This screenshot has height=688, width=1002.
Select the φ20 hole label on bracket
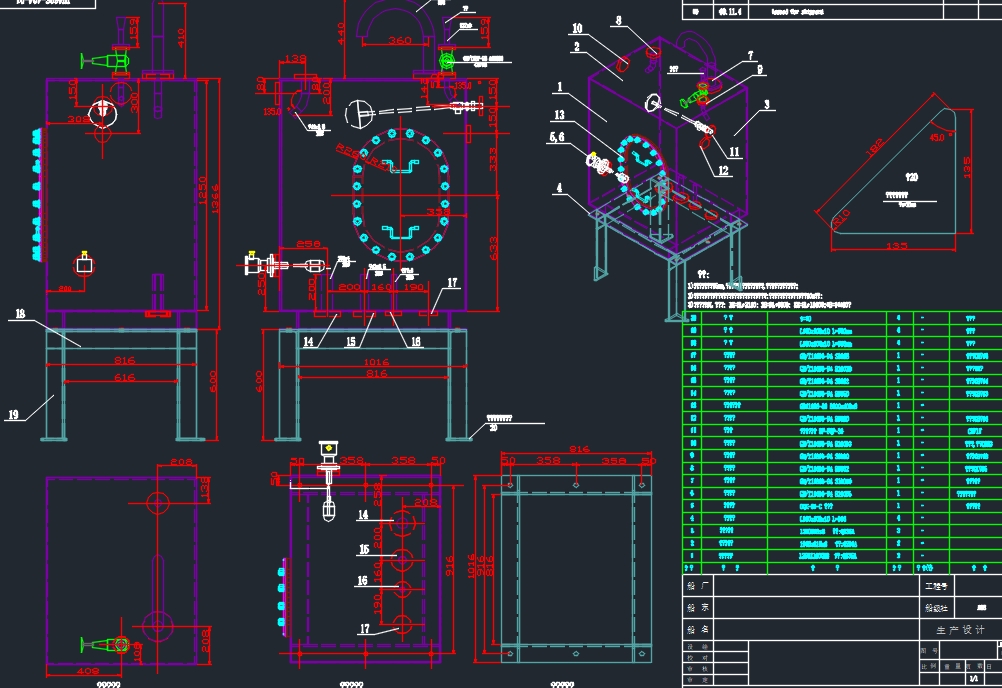[911, 177]
